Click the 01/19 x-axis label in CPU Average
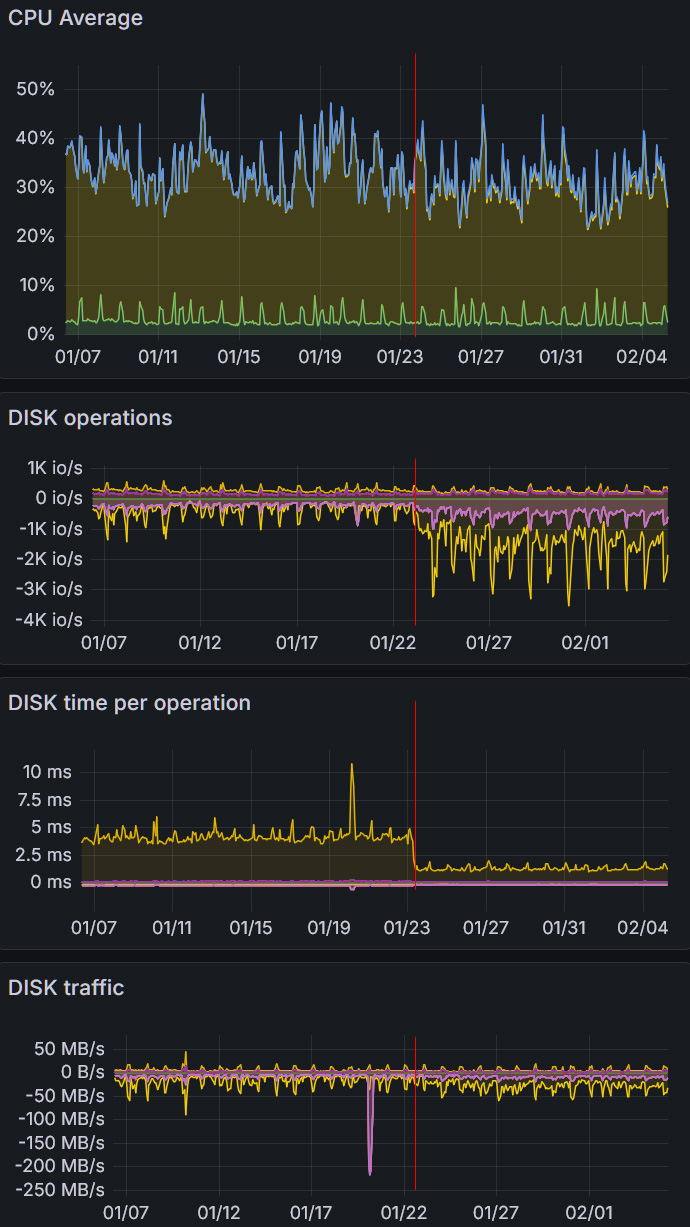The image size is (690, 1227). coord(320,356)
